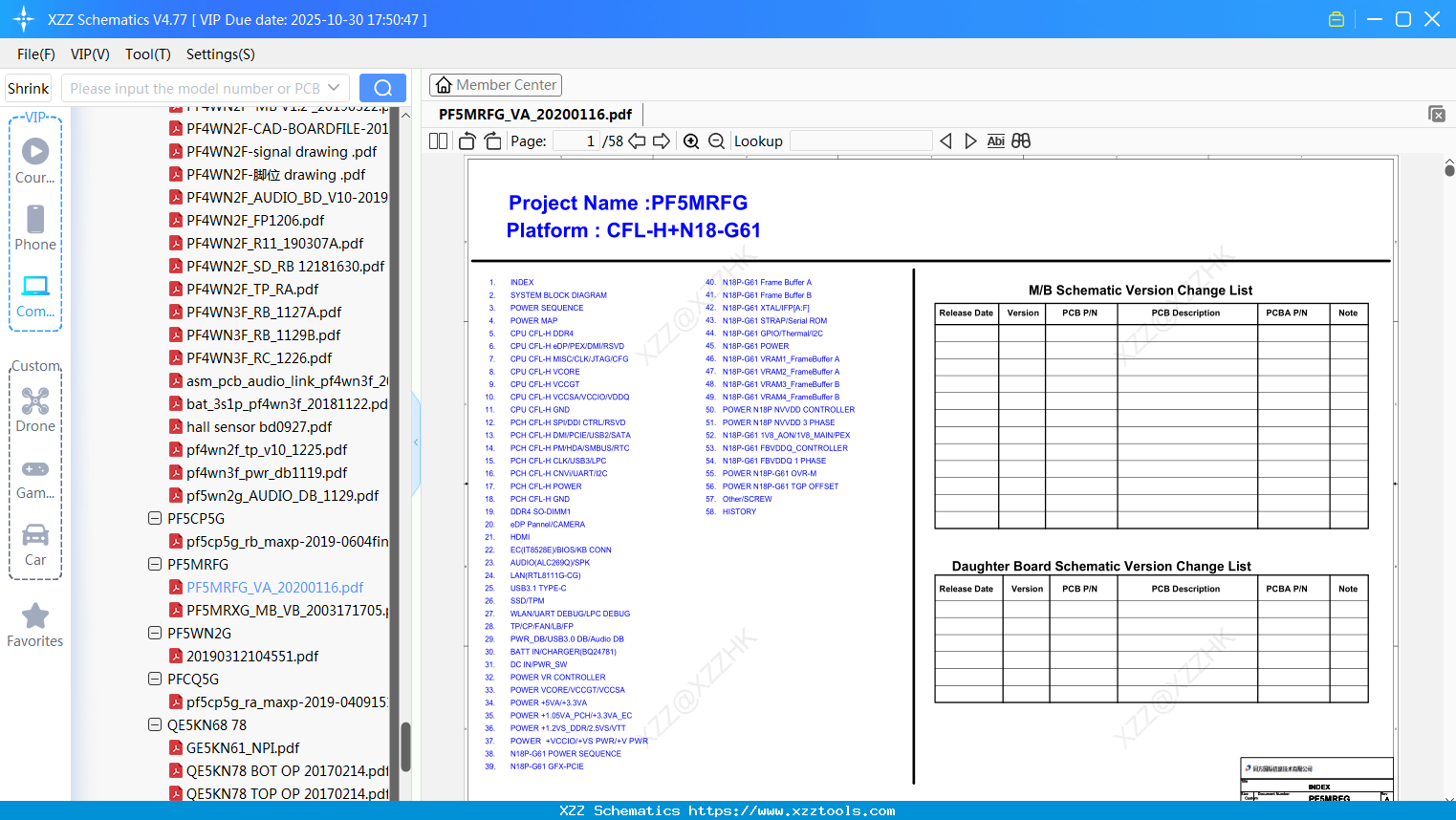This screenshot has height=820, width=1456.
Task: Click the model number search field
Action: click(195, 88)
